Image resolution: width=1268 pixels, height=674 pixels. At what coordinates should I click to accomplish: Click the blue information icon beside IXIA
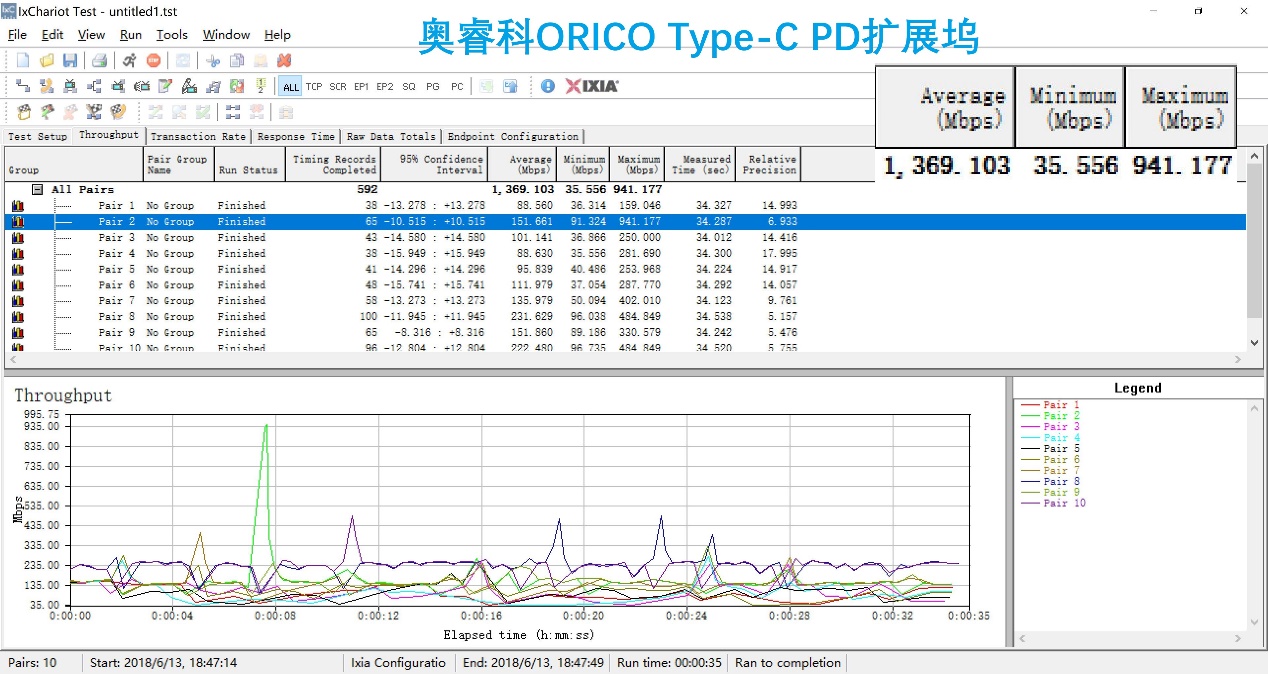tap(547, 86)
